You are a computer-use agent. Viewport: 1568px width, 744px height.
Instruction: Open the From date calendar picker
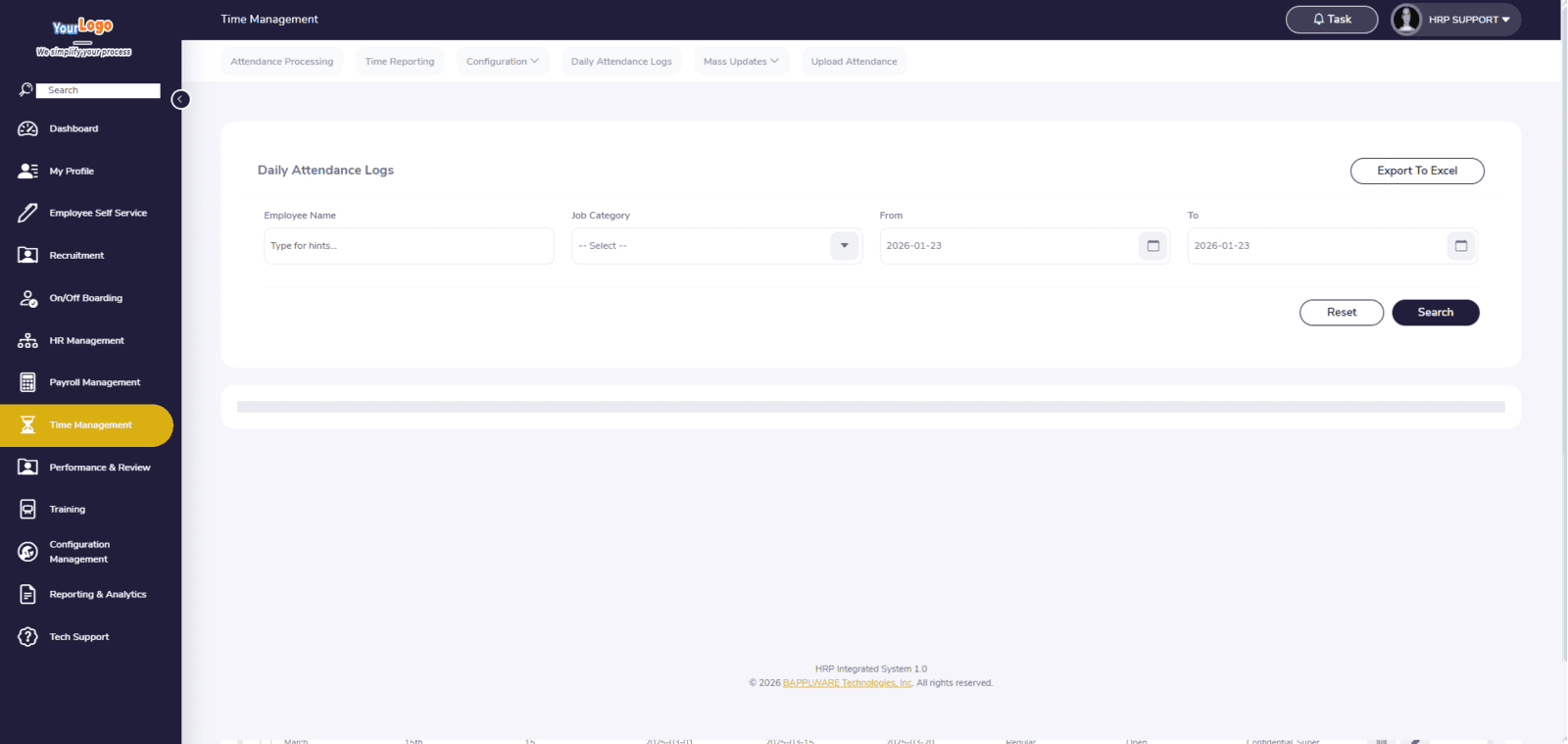coord(1152,246)
